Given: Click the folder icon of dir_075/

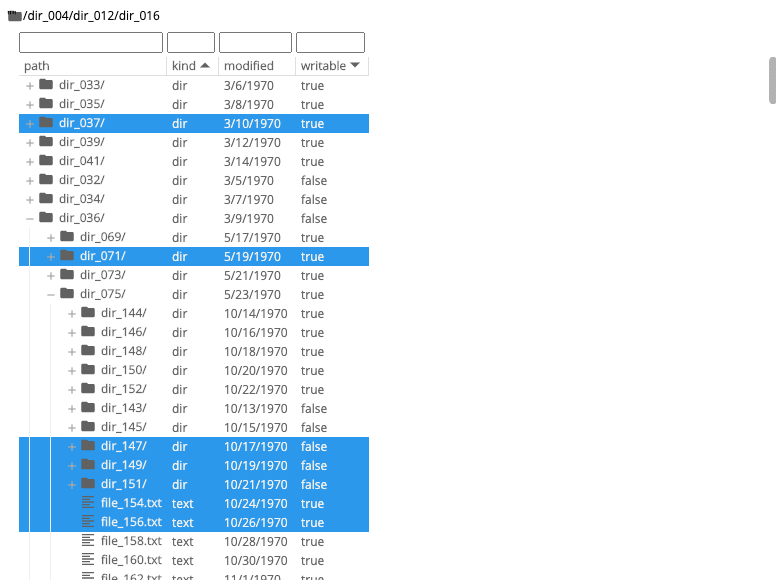Looking at the screenshot, I should (x=67, y=293).
